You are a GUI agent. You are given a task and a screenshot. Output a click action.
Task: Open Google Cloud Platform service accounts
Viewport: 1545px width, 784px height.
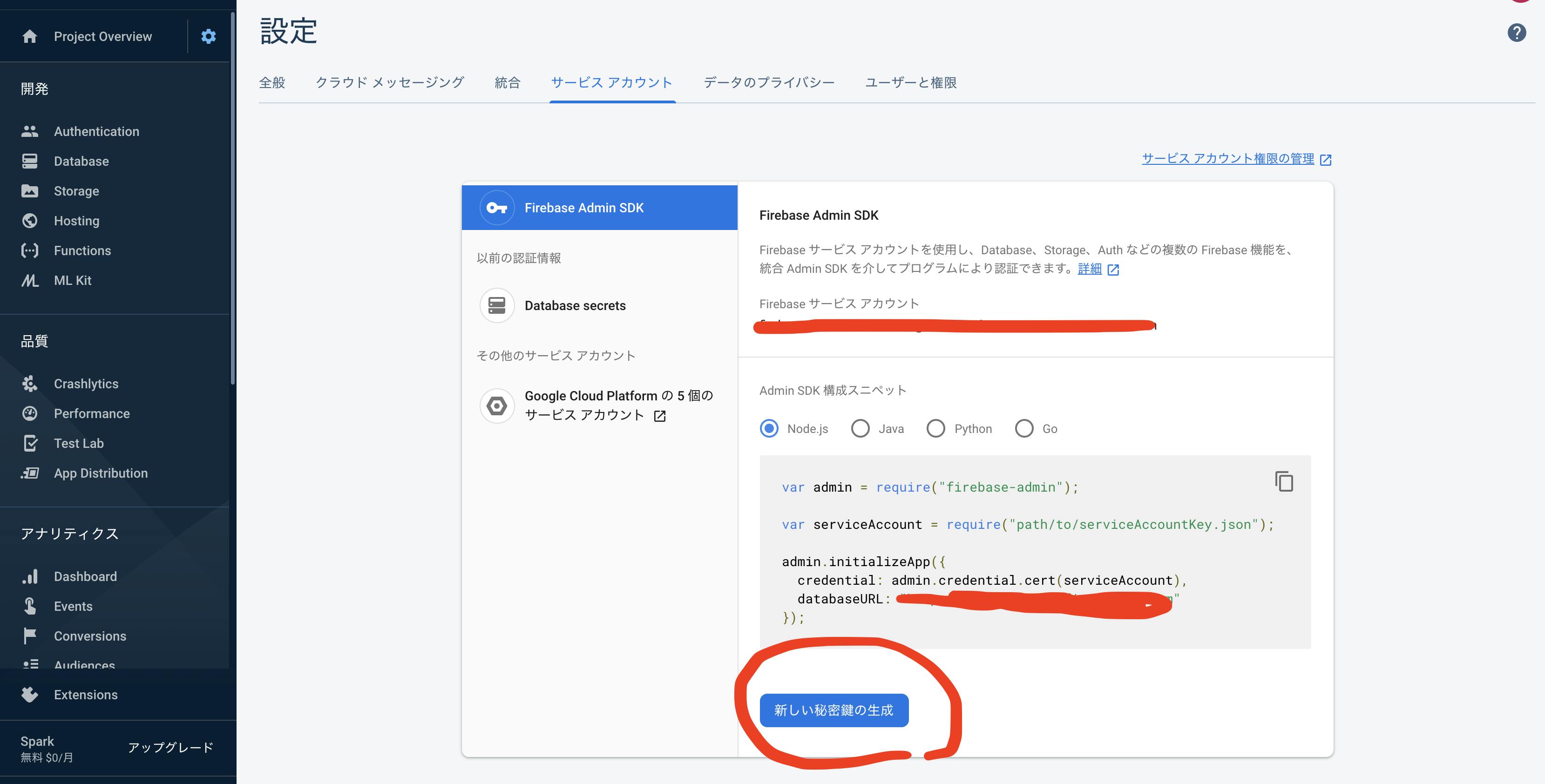point(618,406)
